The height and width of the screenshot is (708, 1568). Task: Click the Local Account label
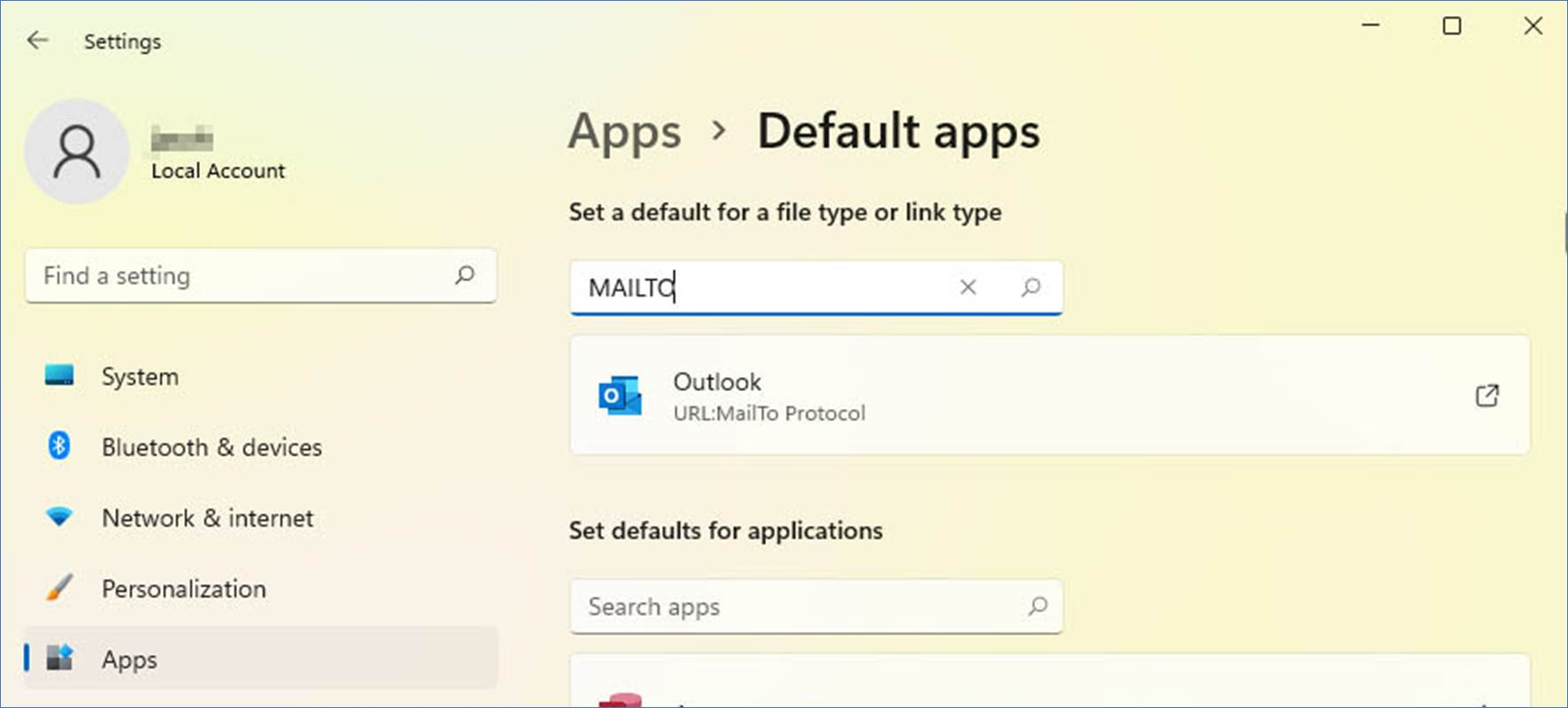218,171
